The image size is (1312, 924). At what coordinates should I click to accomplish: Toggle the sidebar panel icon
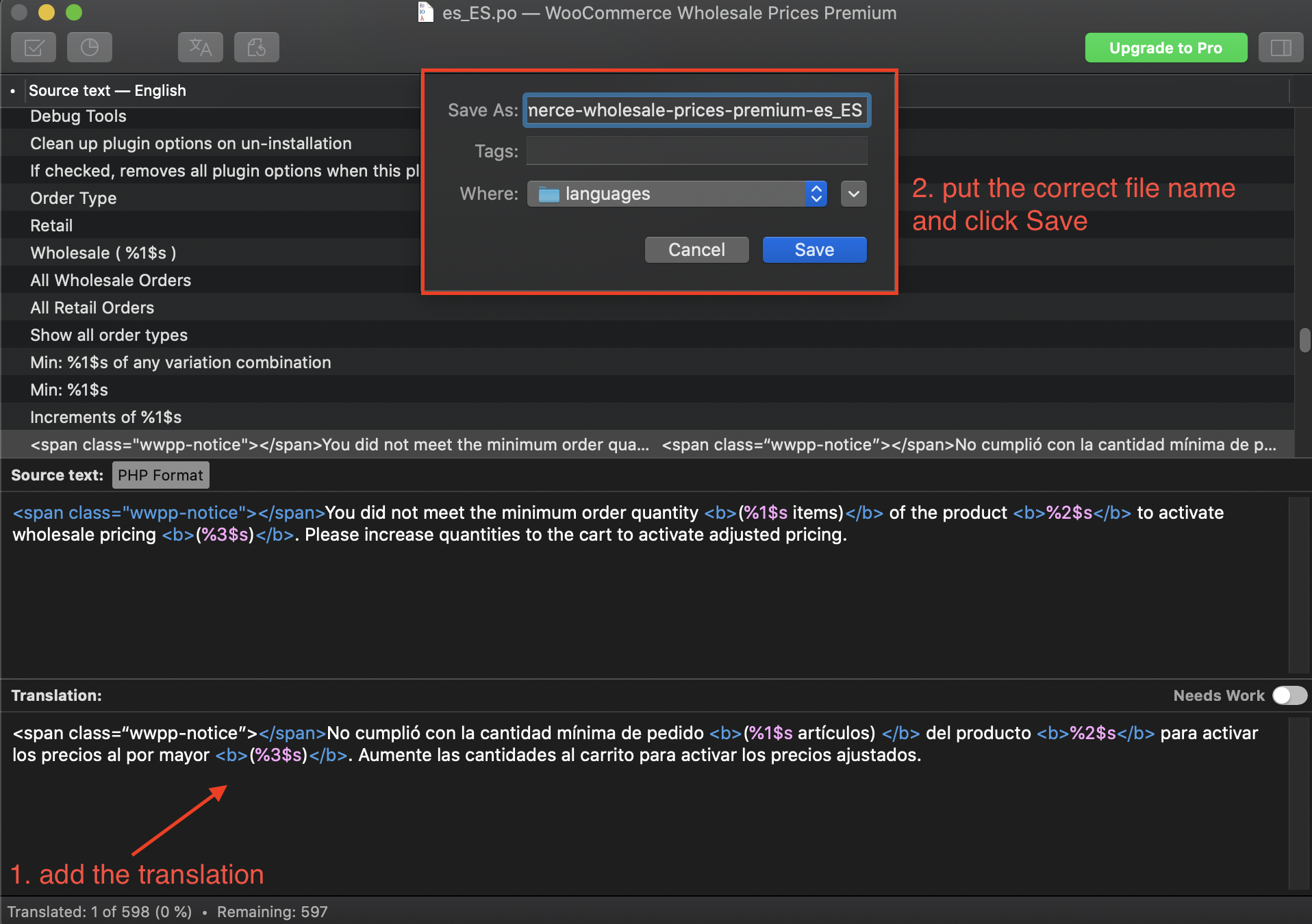(x=1281, y=47)
